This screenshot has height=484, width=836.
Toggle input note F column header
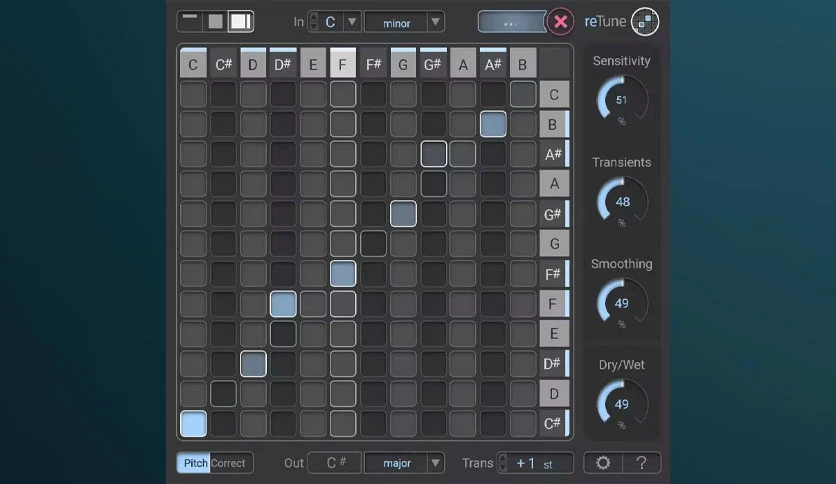(x=343, y=63)
